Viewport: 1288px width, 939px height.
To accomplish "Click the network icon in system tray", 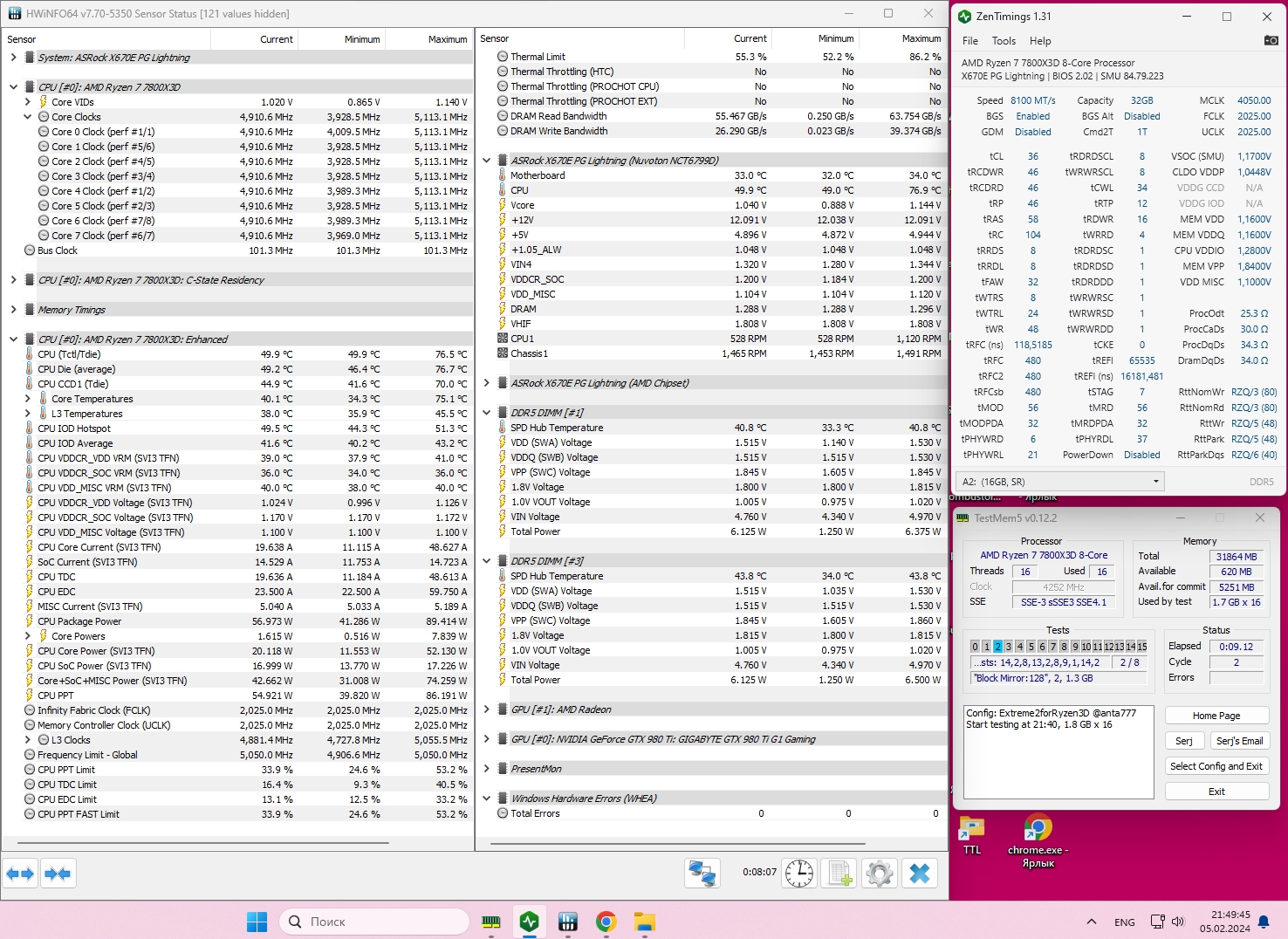I will 1158,922.
